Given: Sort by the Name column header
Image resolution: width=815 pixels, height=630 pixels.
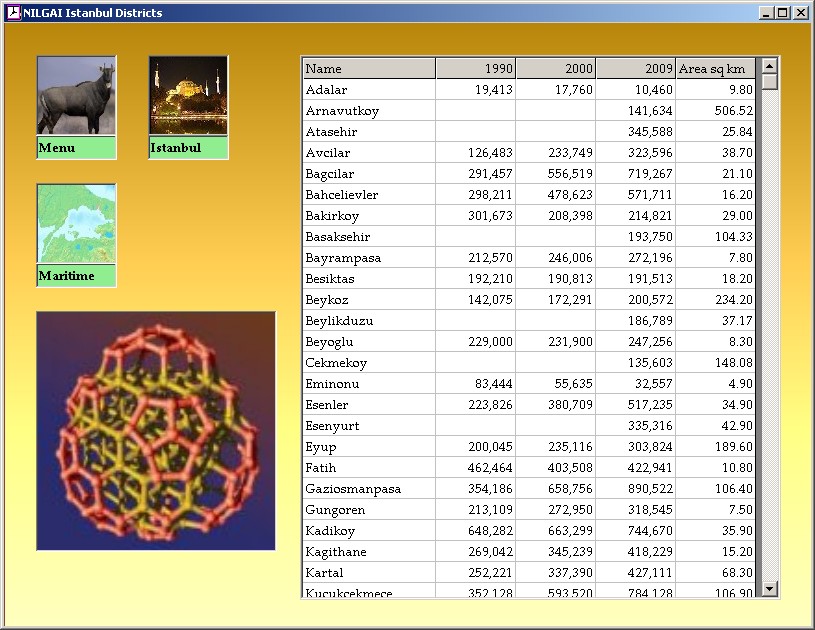Looking at the screenshot, I should tap(368, 69).
